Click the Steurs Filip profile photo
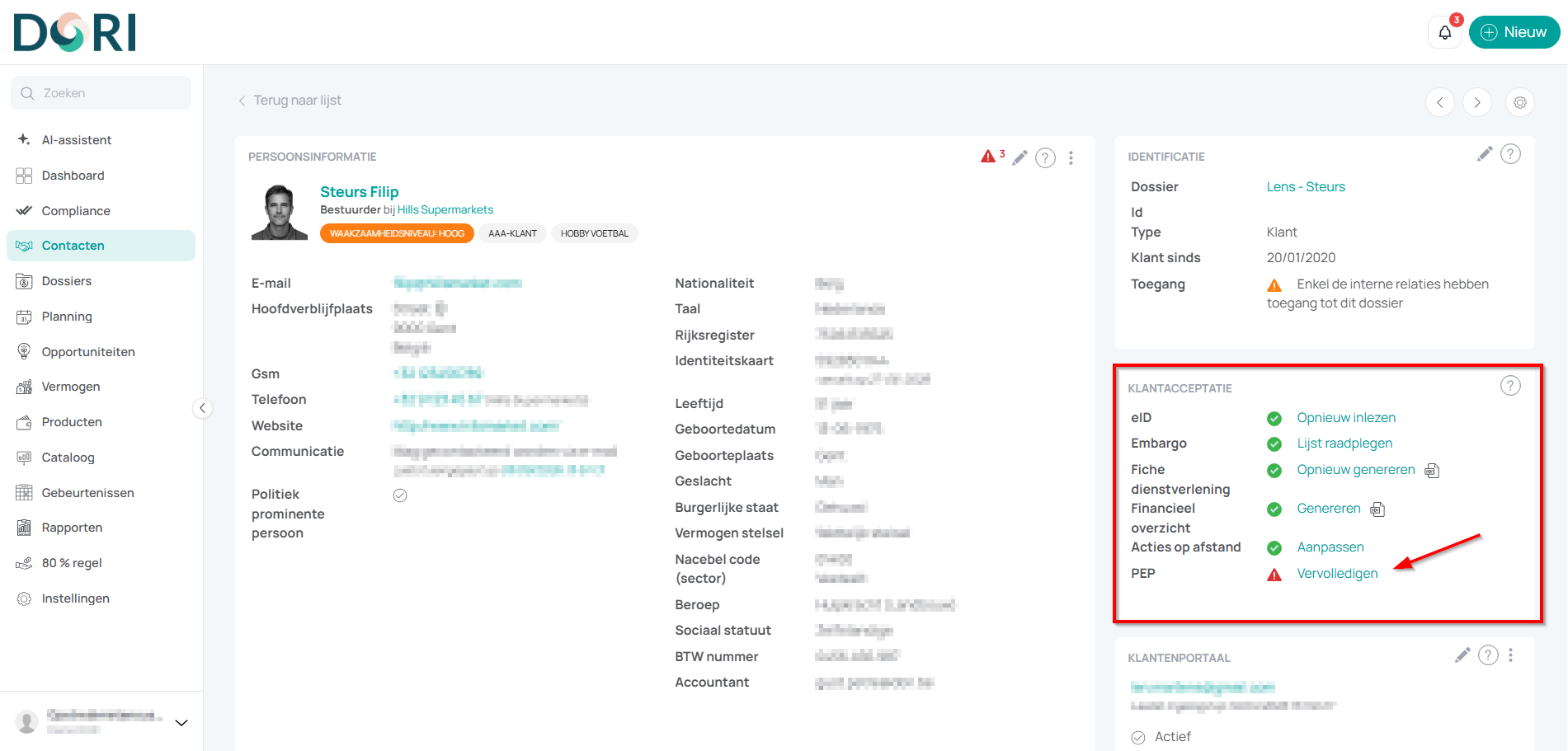The height and width of the screenshot is (751, 1568). (x=280, y=212)
